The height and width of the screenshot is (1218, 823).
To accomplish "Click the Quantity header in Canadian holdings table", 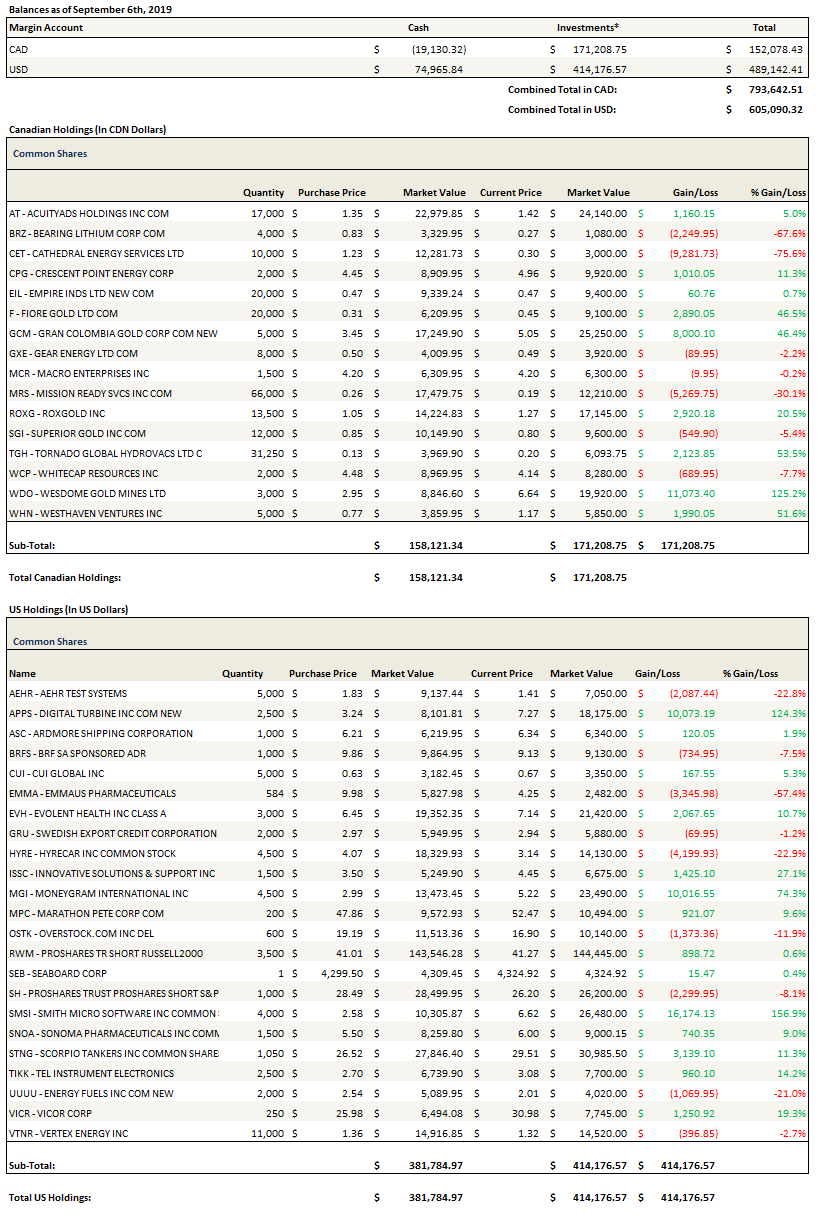I will click(x=263, y=193).
